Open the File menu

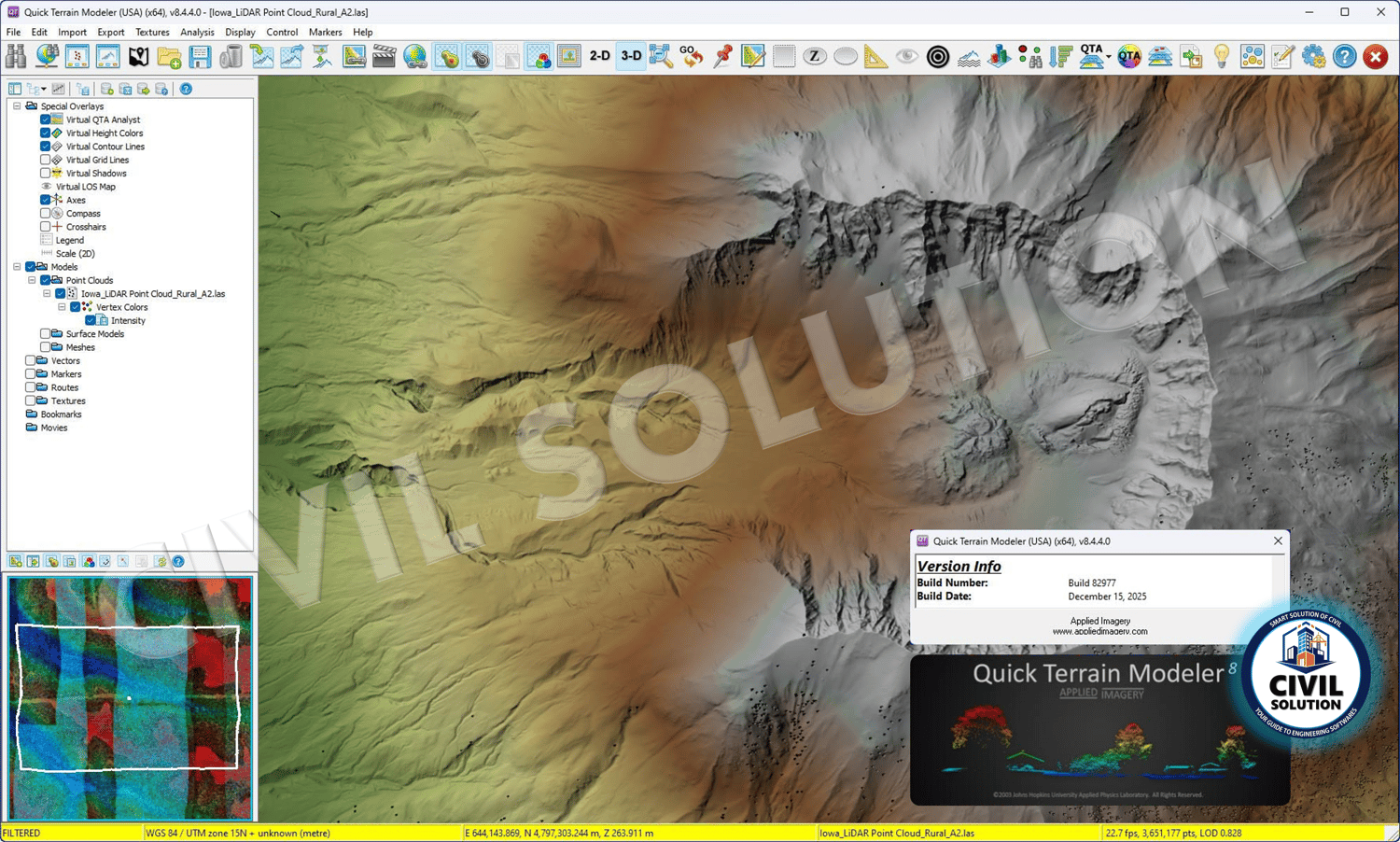(x=13, y=32)
